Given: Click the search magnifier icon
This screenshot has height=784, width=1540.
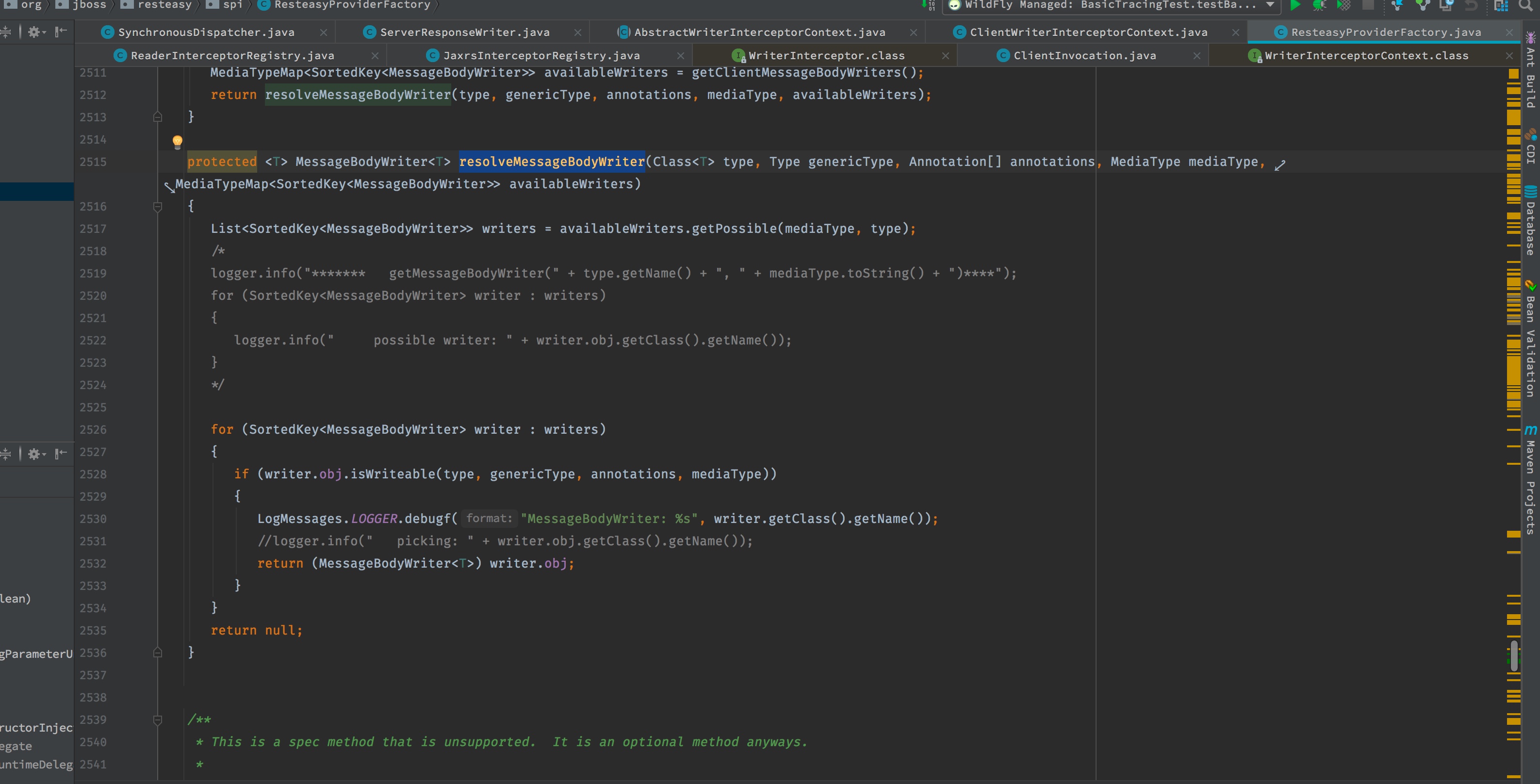Looking at the screenshot, I should coord(1525,5).
